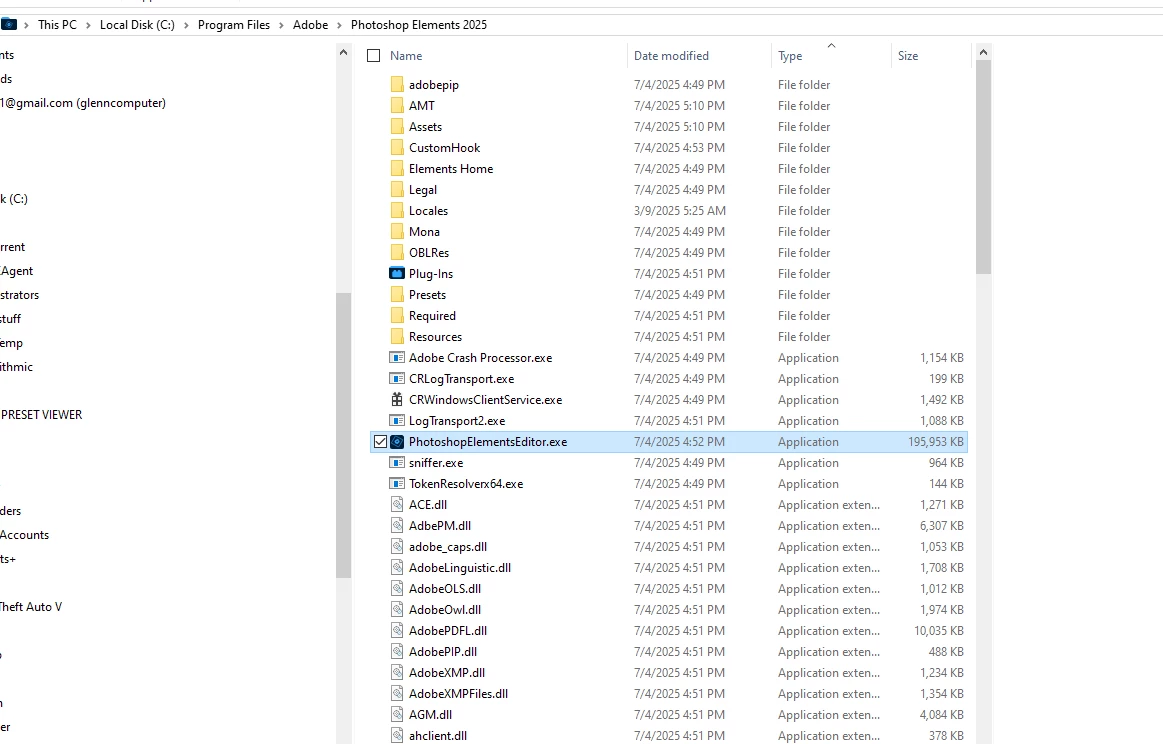Sort files by the Date modified column
Screen dimensions: 1163x744
coord(671,56)
